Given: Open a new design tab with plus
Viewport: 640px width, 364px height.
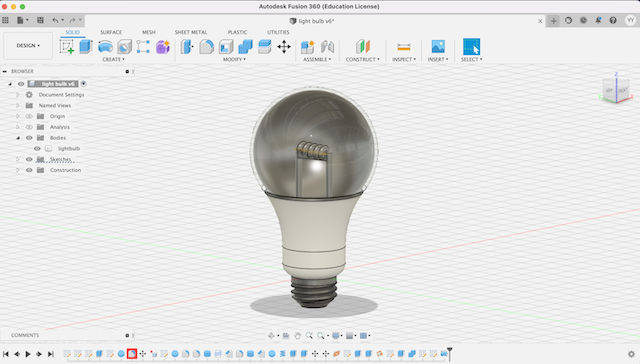Looking at the screenshot, I should (x=553, y=21).
